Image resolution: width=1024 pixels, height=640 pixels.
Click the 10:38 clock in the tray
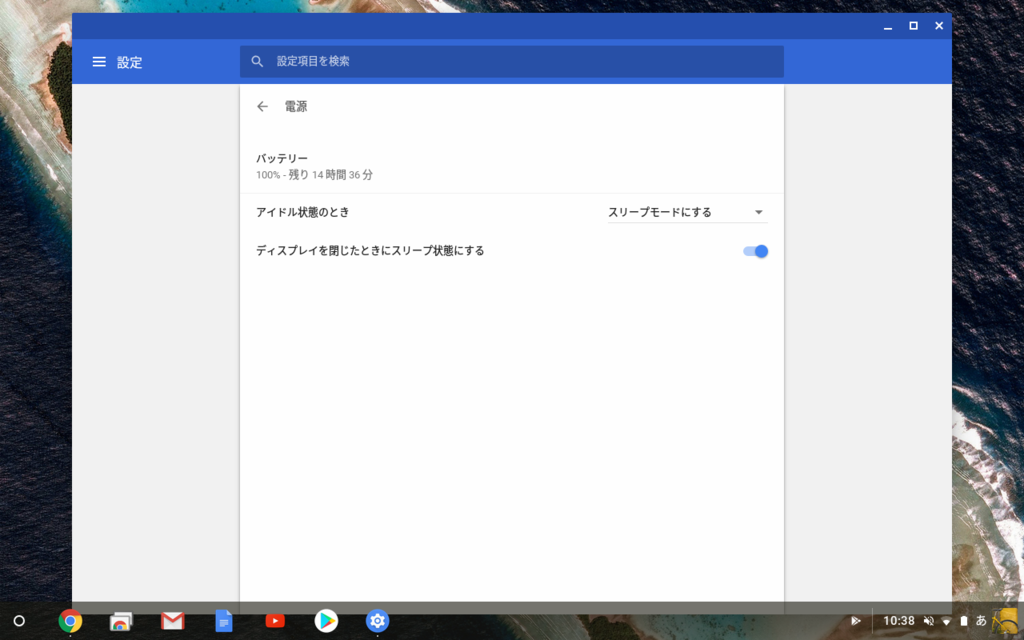(899, 621)
